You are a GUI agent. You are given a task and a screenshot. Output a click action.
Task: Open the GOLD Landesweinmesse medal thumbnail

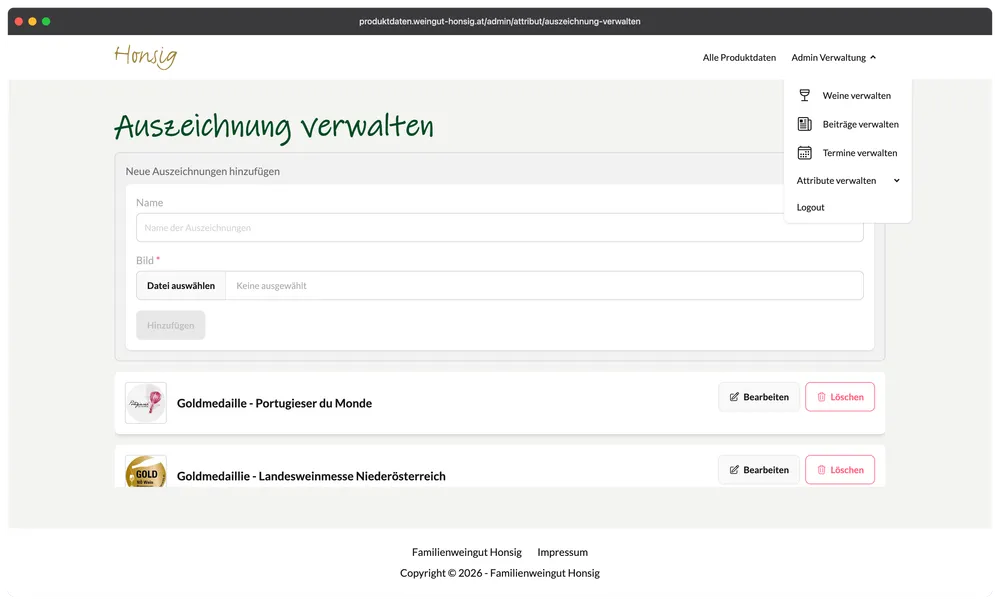pos(145,472)
